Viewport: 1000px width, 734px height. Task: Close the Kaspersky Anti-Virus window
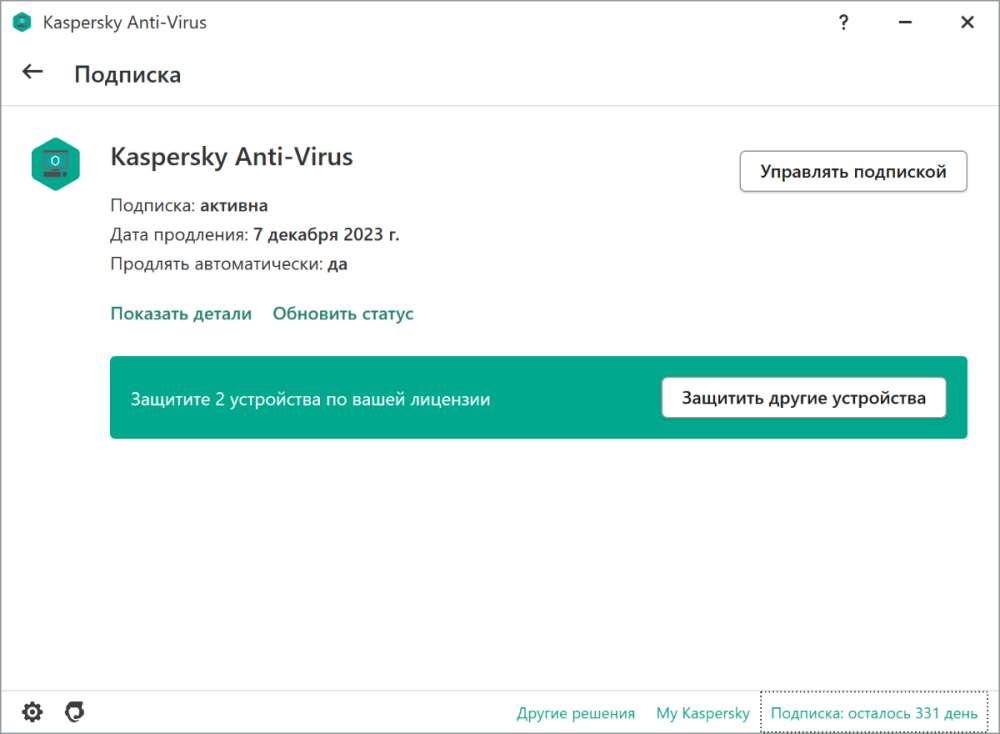coord(967,22)
